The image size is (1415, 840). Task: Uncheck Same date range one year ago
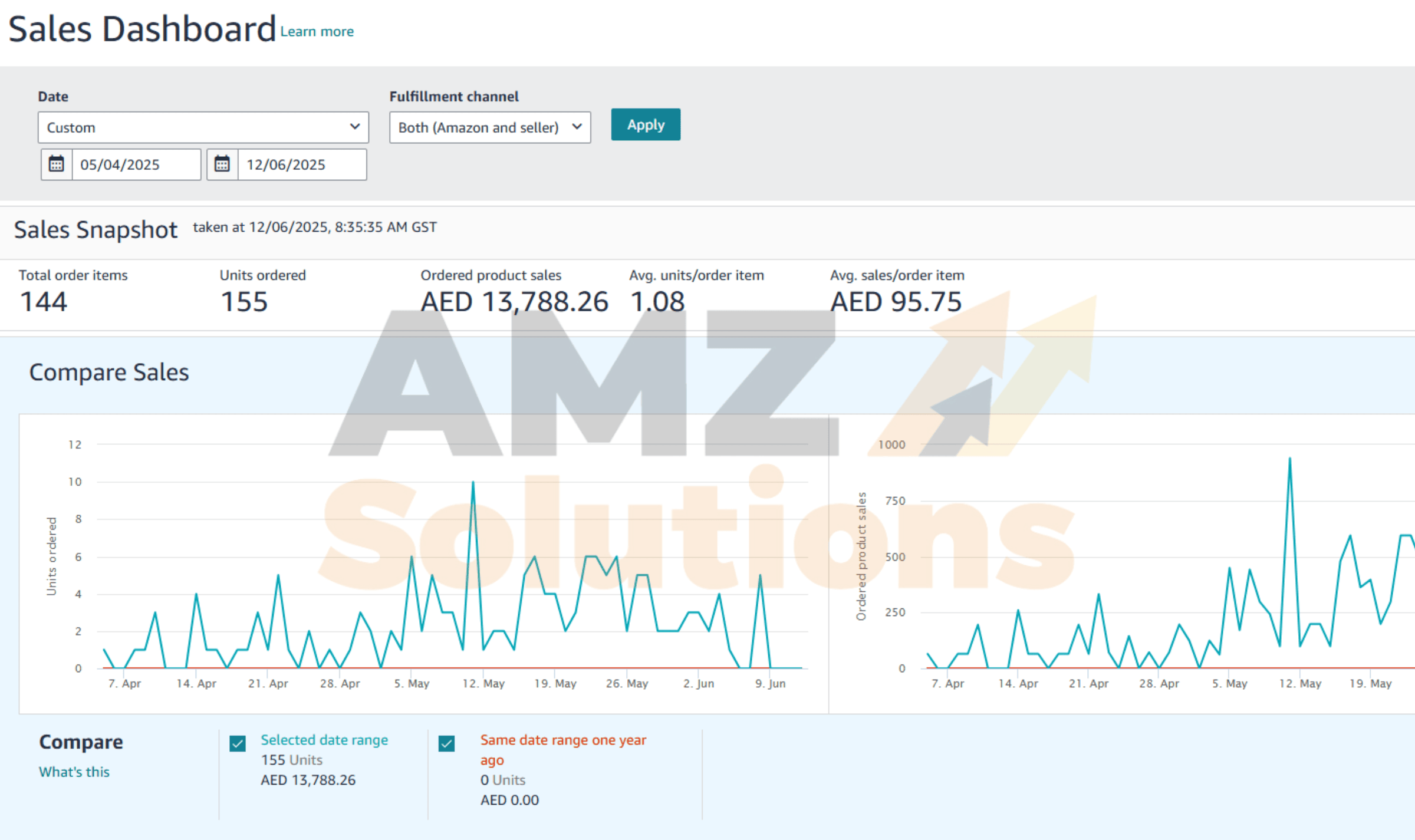tap(447, 743)
